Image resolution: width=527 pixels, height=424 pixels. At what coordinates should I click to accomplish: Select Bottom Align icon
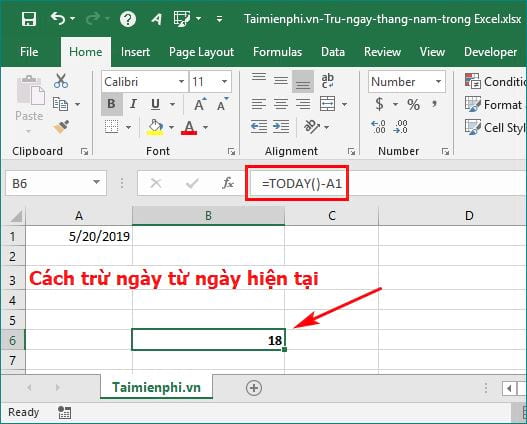(303, 81)
